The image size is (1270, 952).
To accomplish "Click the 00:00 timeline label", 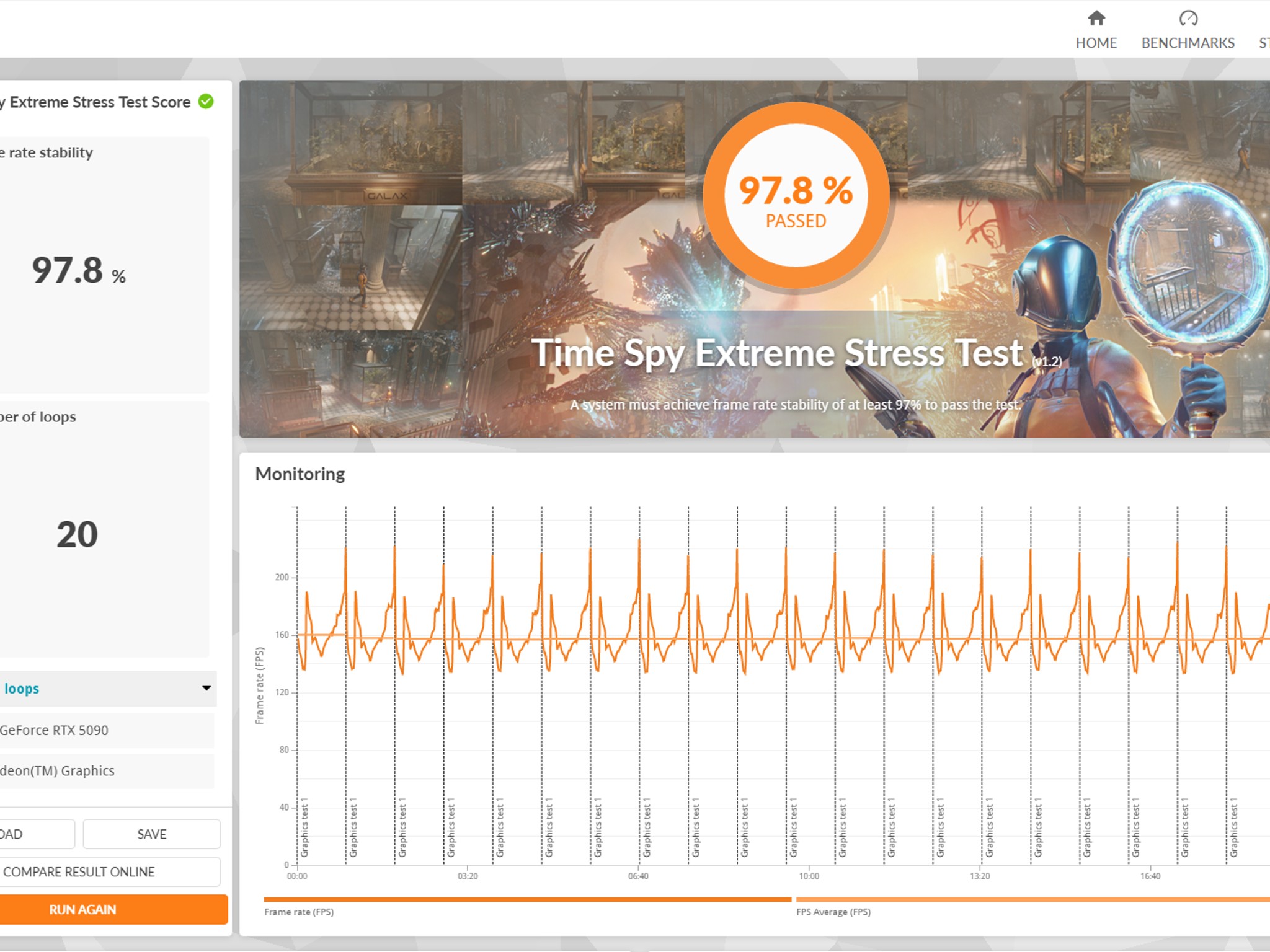I will [x=297, y=876].
